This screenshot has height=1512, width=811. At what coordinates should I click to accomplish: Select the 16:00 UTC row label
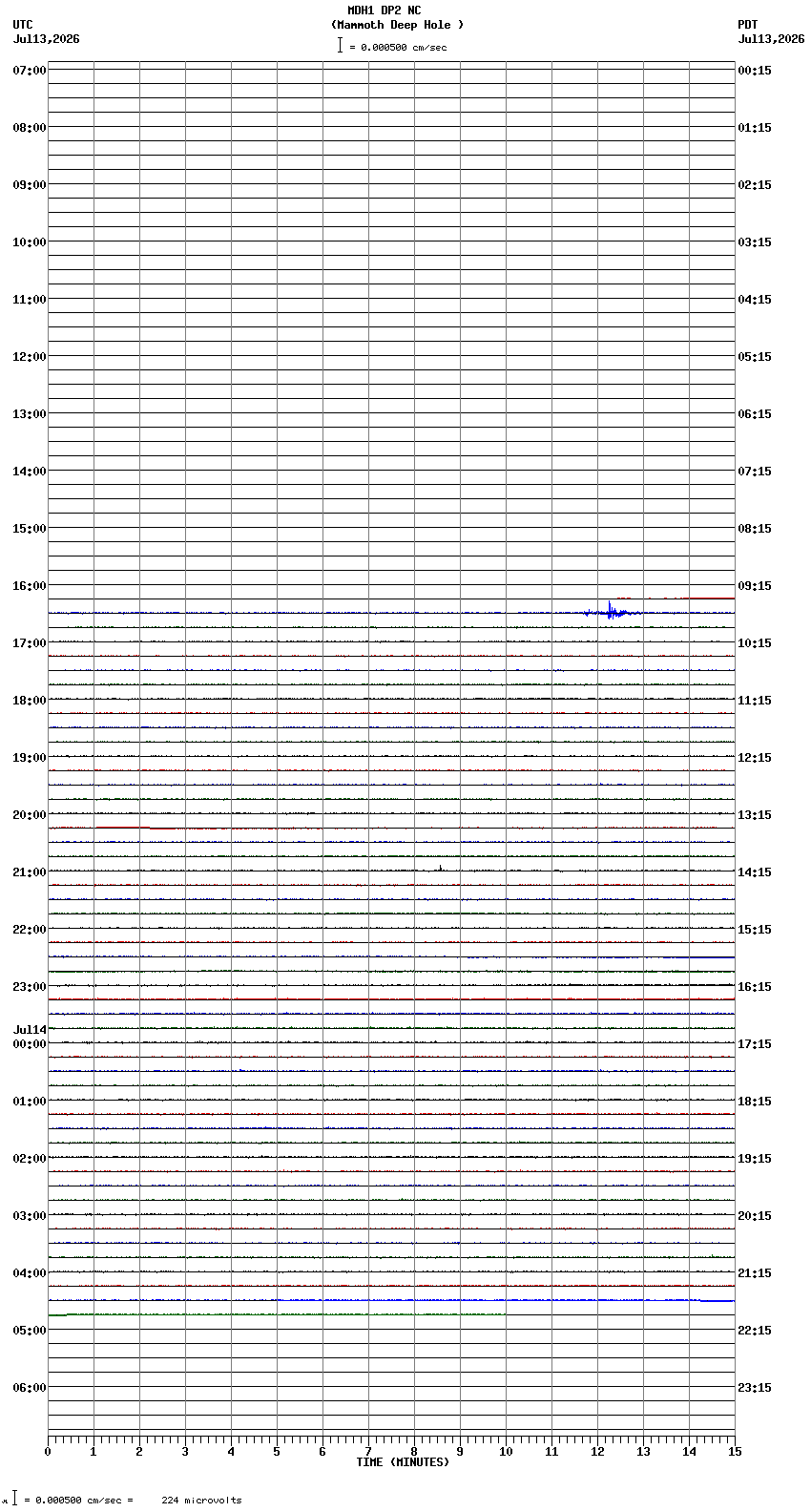tap(30, 586)
